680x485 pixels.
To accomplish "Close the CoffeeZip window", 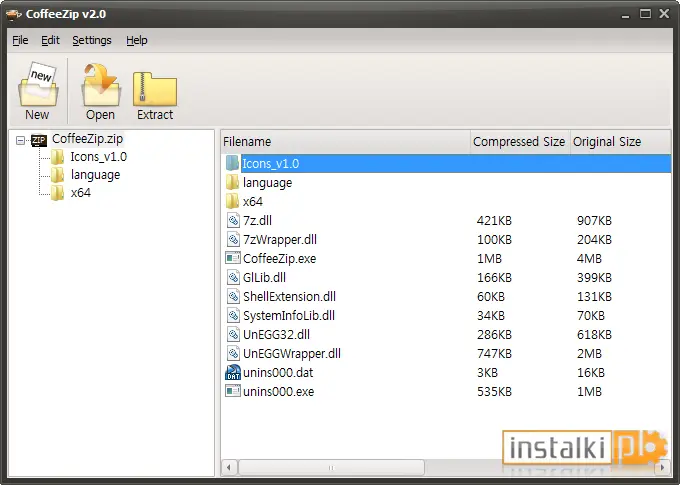I will click(664, 14).
